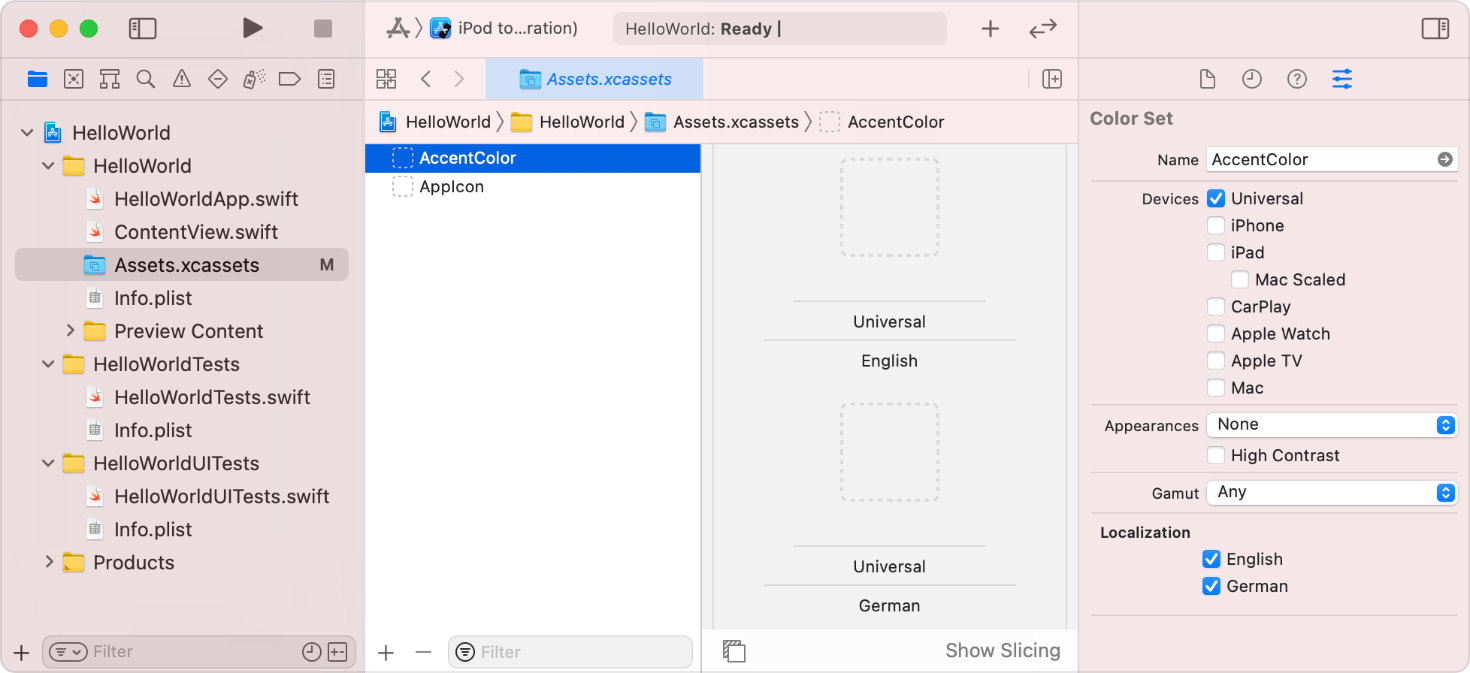Collapse the HelloWorldTests group
The height and width of the screenshot is (673, 1470).
tap(48, 364)
